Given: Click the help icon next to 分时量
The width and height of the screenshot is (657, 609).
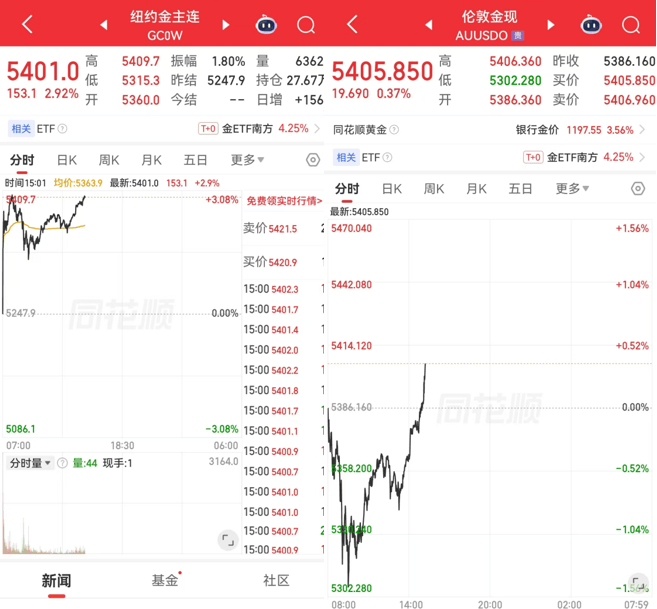Looking at the screenshot, I should [63, 463].
